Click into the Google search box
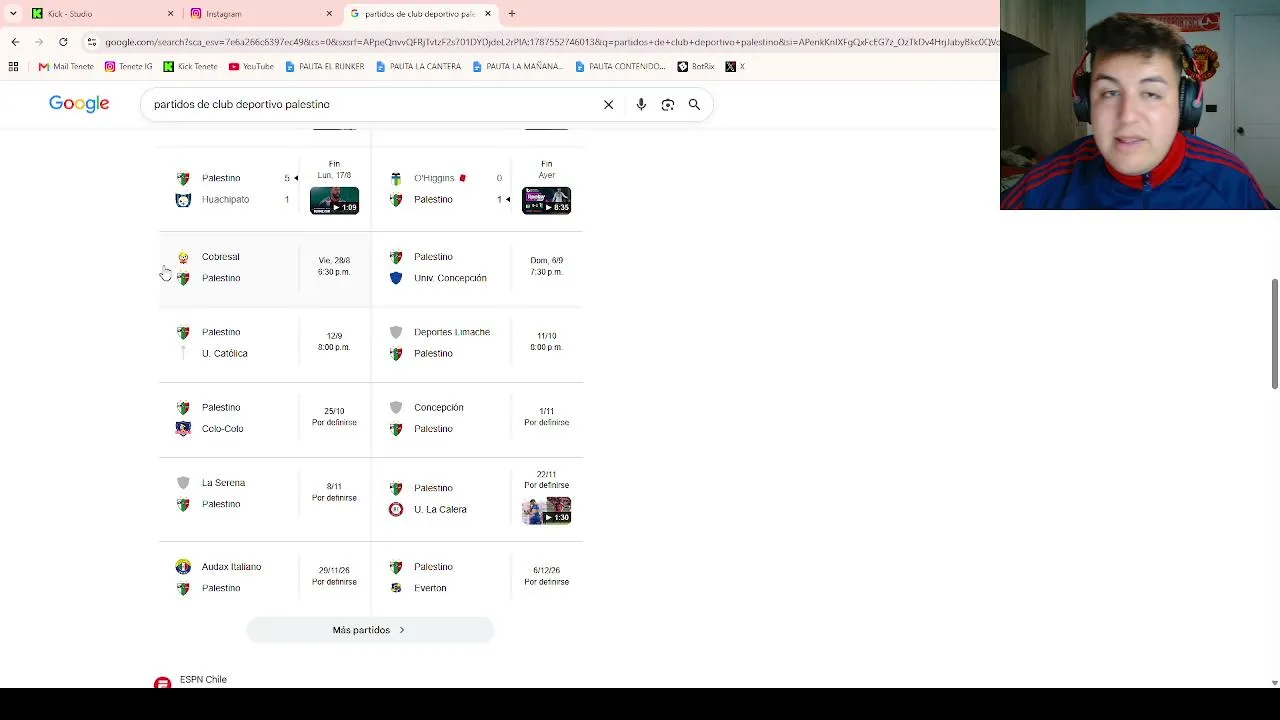The image size is (1280, 720). (370, 104)
